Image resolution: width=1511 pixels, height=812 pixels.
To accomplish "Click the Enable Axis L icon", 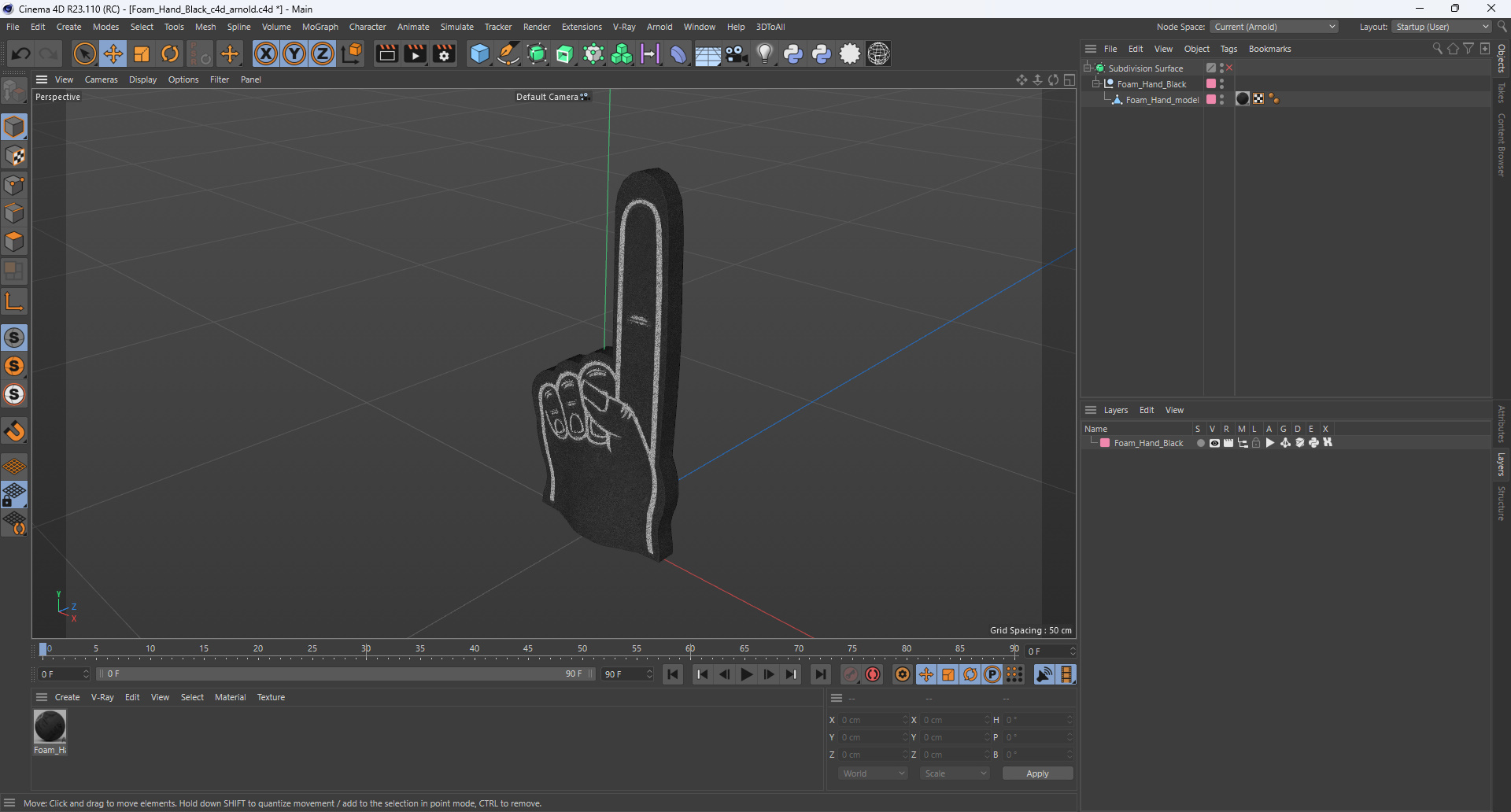I will pyautogui.click(x=14, y=301).
